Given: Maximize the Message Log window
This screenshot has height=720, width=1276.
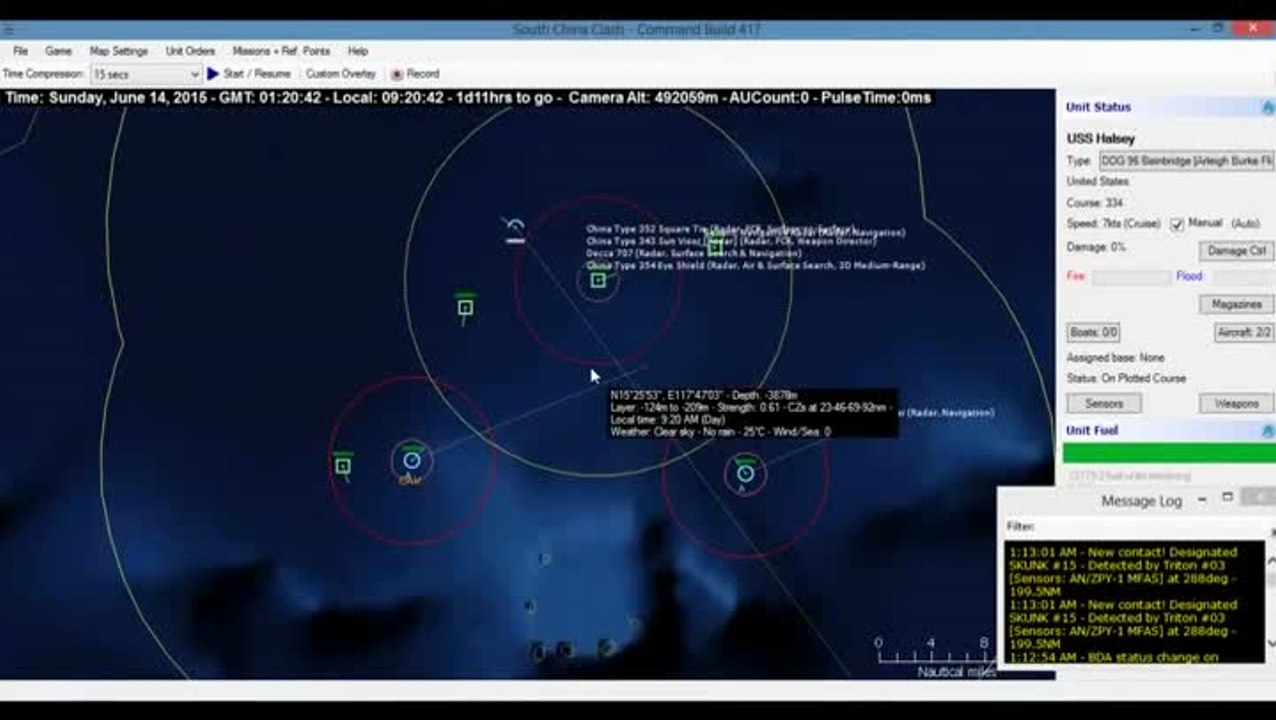Looking at the screenshot, I should point(1227,498).
